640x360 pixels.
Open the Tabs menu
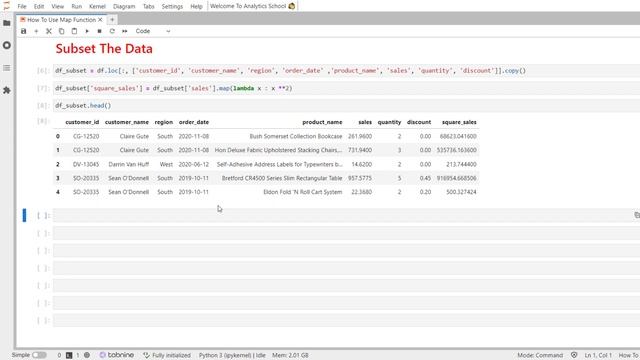[x=149, y=6]
